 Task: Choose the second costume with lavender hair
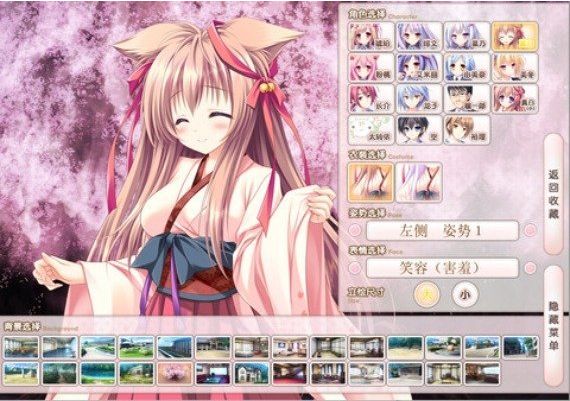(x=419, y=182)
